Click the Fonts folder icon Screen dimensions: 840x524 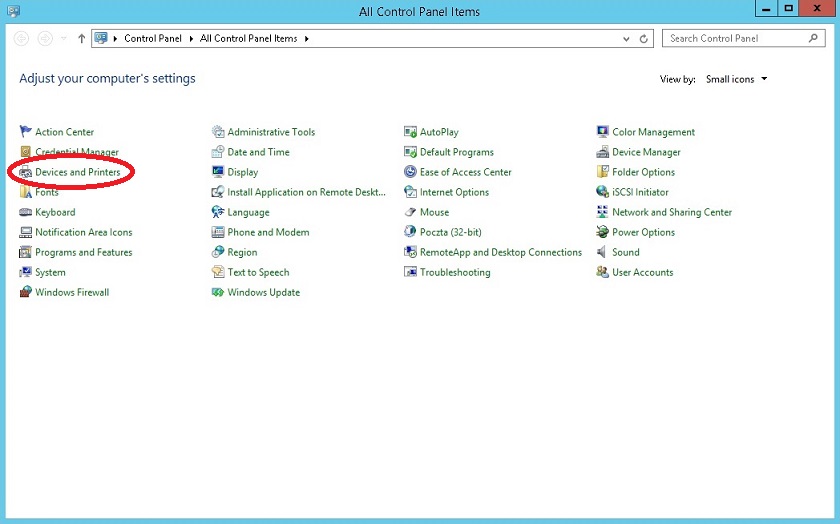pos(25,192)
